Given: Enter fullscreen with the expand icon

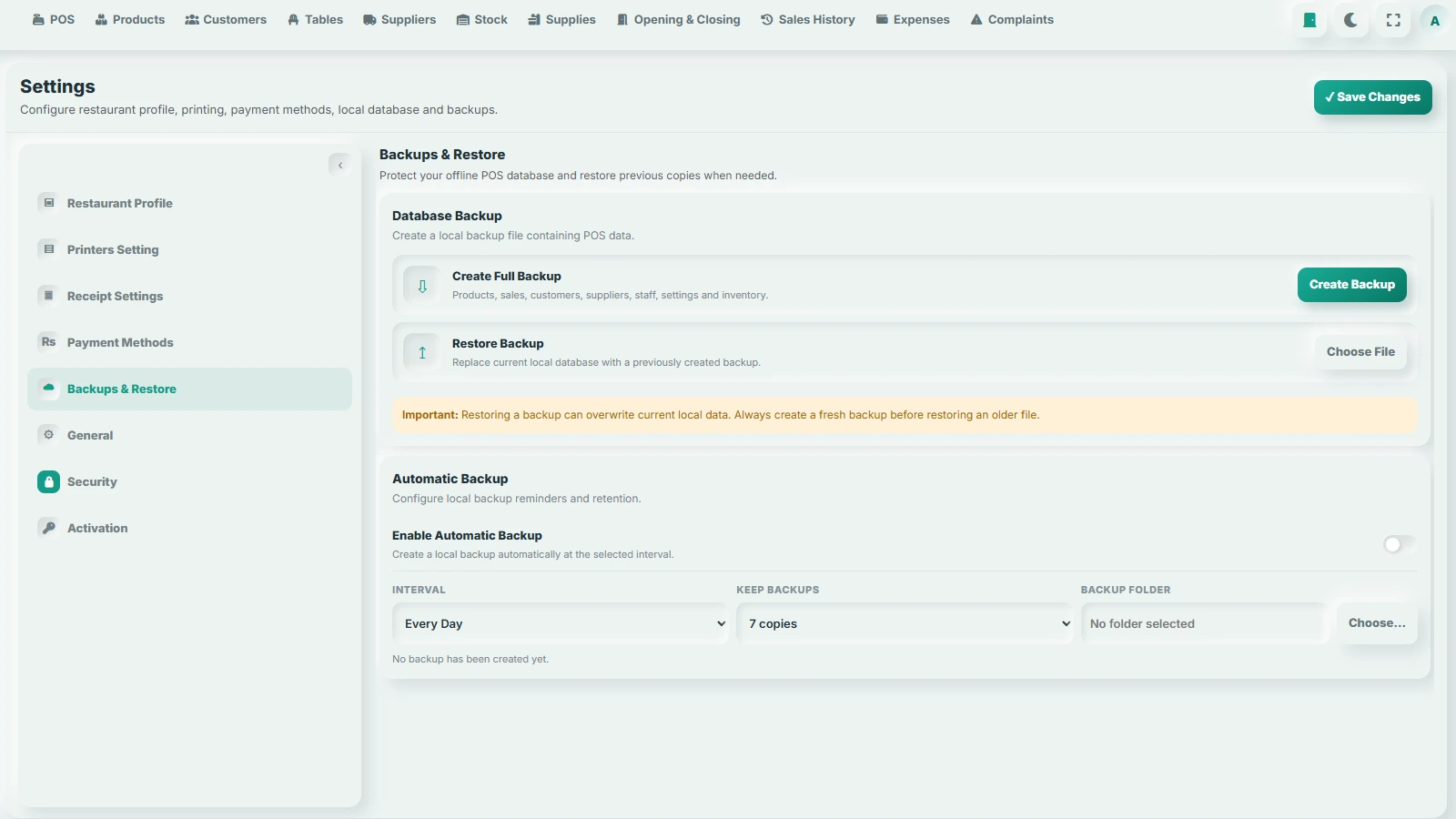Looking at the screenshot, I should (1393, 20).
